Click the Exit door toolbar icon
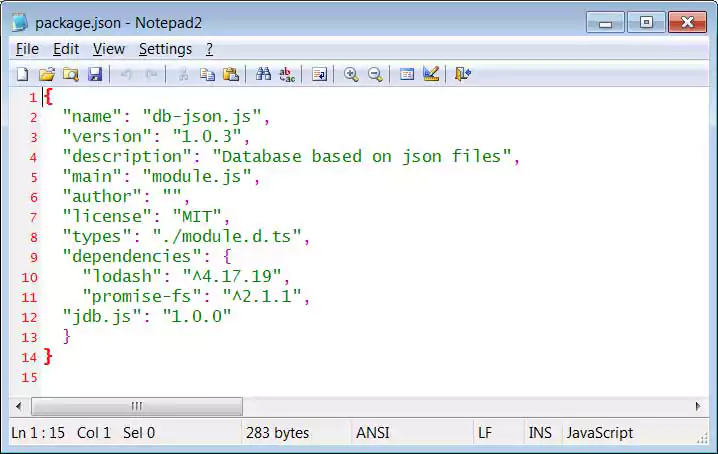 [462, 74]
